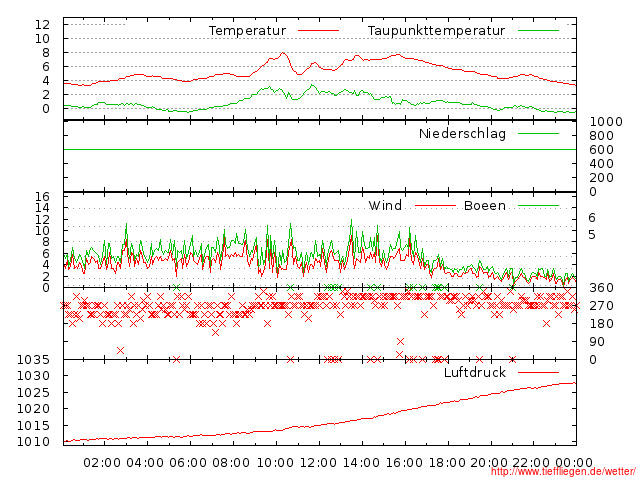640x480 pixels.
Task: Click the red Temperatur legend line sample
Action: click(x=318, y=31)
